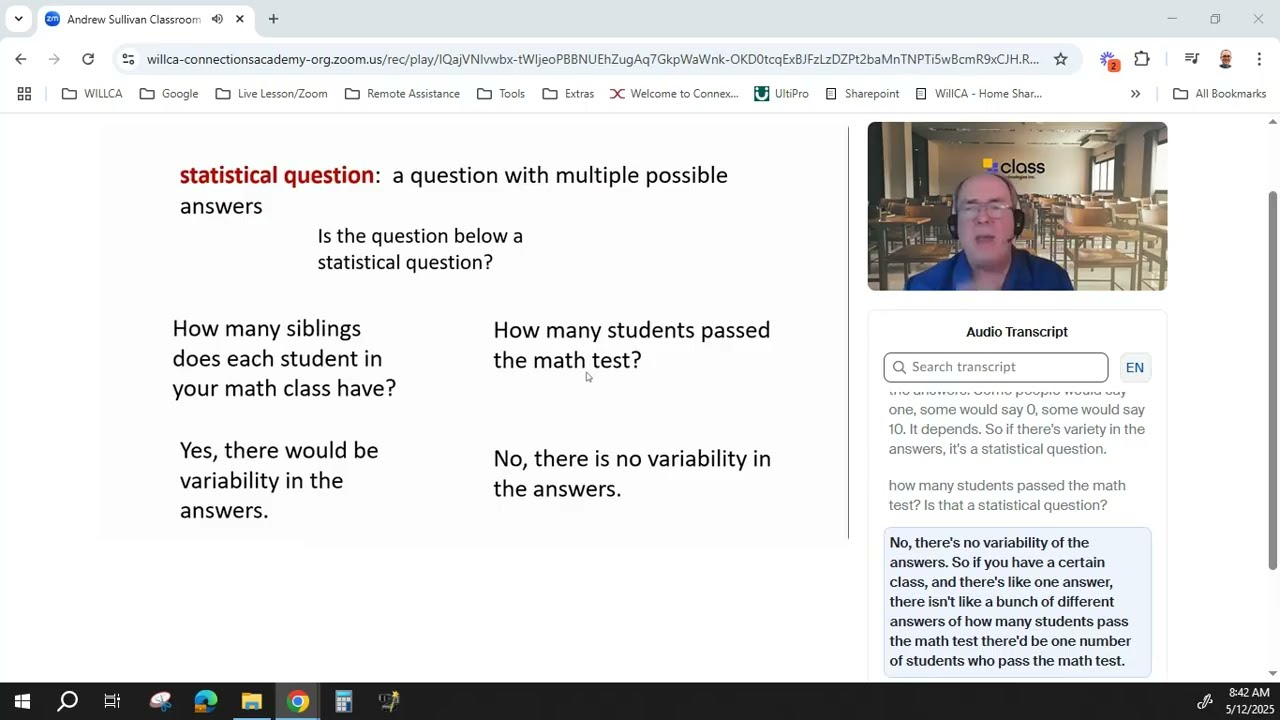Go back to the previous page

pyautogui.click(x=21, y=59)
